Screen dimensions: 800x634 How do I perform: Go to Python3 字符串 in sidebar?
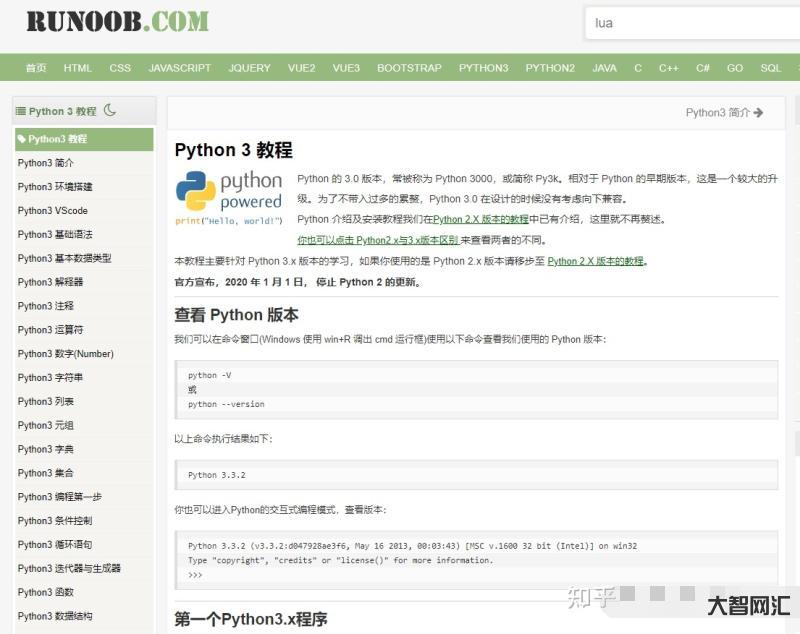(x=50, y=378)
